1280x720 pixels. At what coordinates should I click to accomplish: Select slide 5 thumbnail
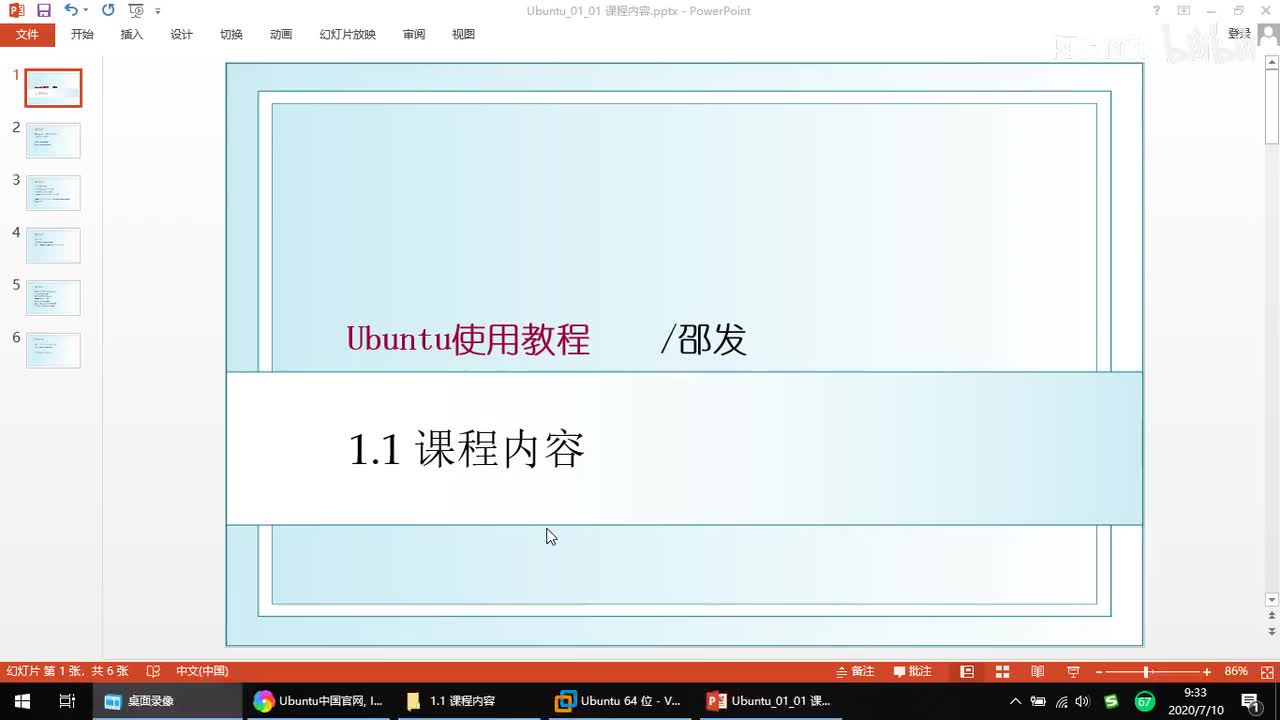pyautogui.click(x=53, y=298)
